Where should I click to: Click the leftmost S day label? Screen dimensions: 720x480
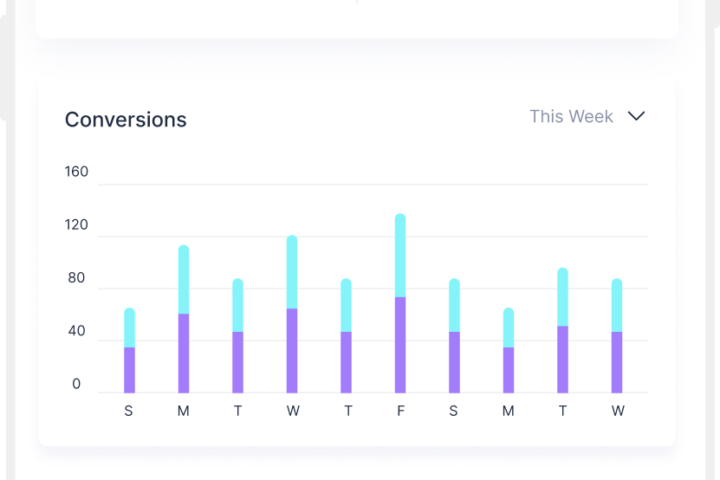[129, 411]
